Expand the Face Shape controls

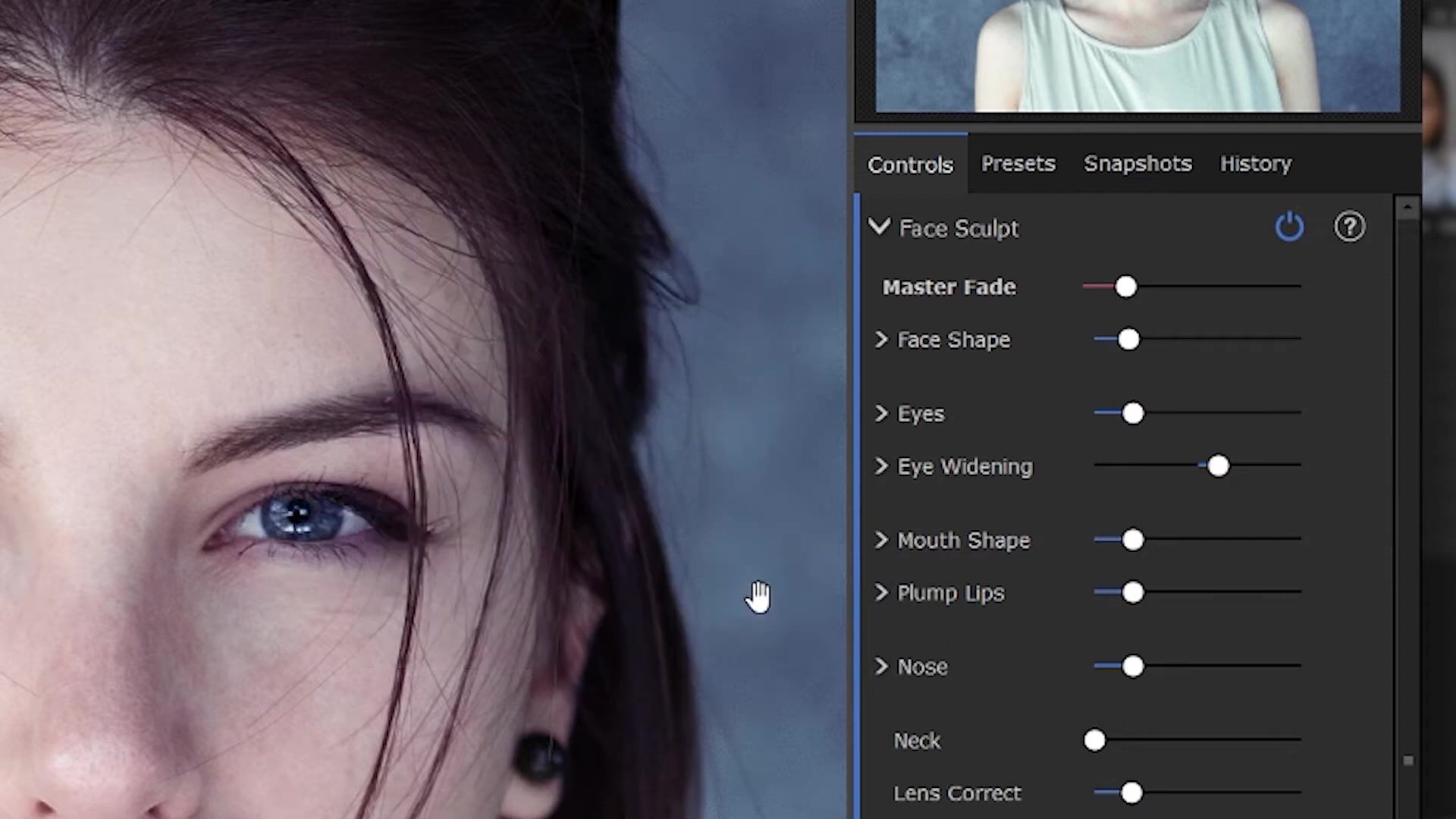click(x=881, y=339)
